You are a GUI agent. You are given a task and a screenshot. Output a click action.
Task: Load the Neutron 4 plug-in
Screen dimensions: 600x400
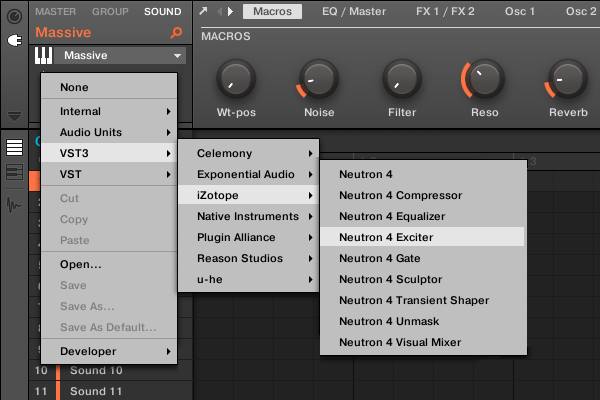click(423, 174)
